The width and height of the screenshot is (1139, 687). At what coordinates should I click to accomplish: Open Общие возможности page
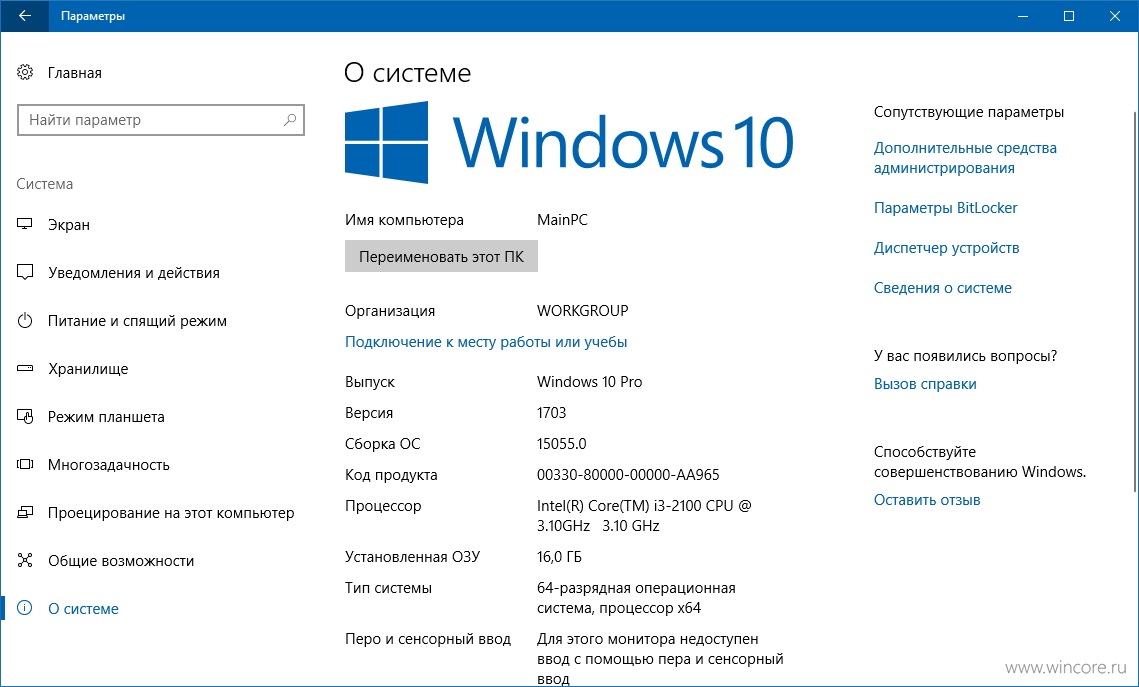(121, 561)
